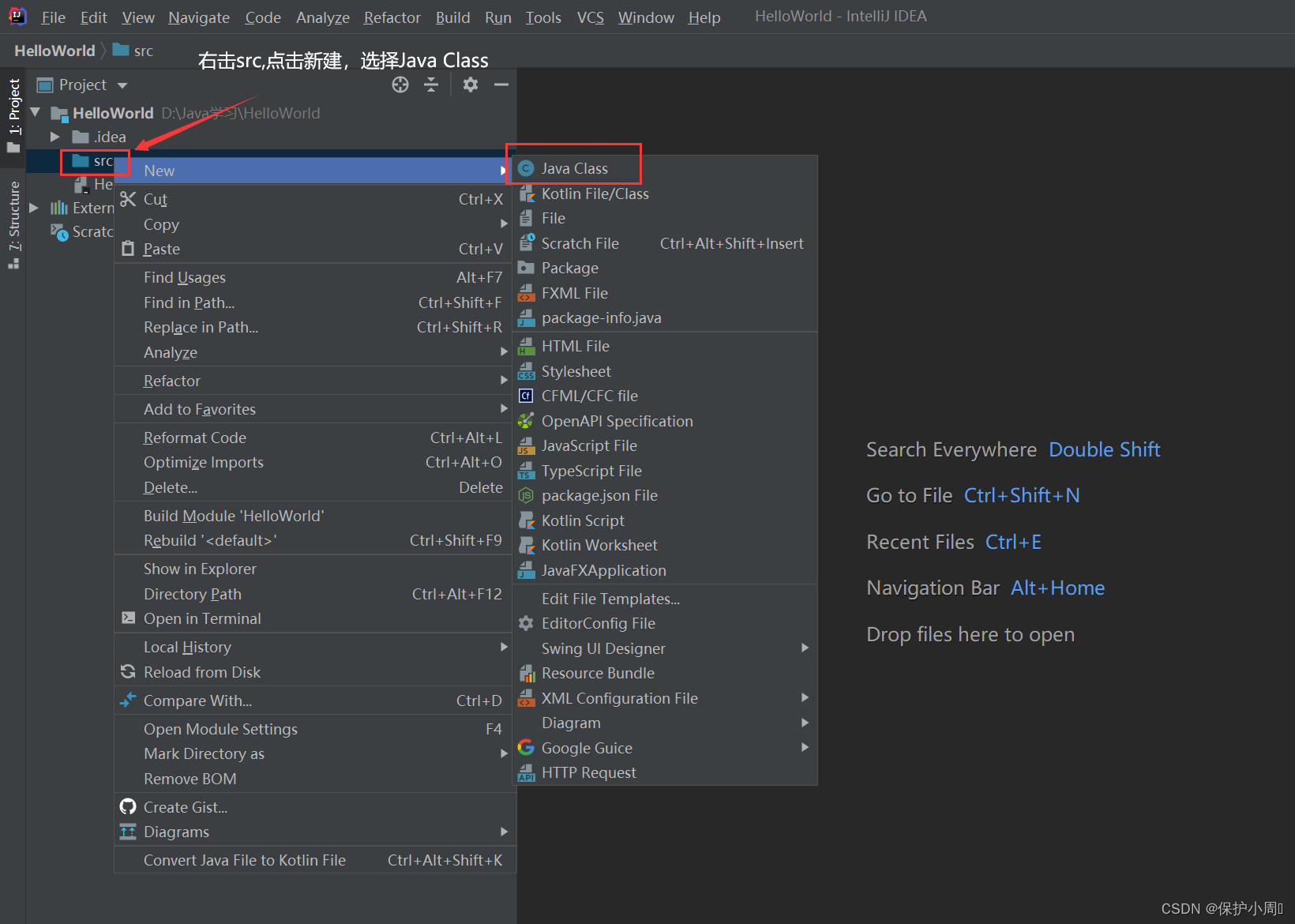Select the src folder in project tree
Image resolution: width=1295 pixels, height=924 pixels.
pyautogui.click(x=92, y=161)
